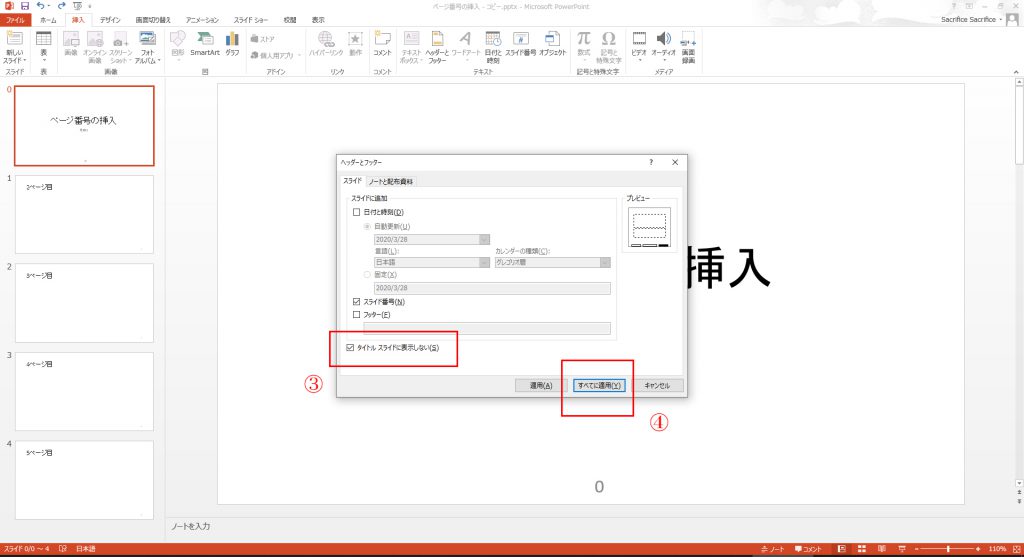Viewport: 1024px width, 557px height.
Task: Select the 固定(X) radio button
Action: coord(367,275)
